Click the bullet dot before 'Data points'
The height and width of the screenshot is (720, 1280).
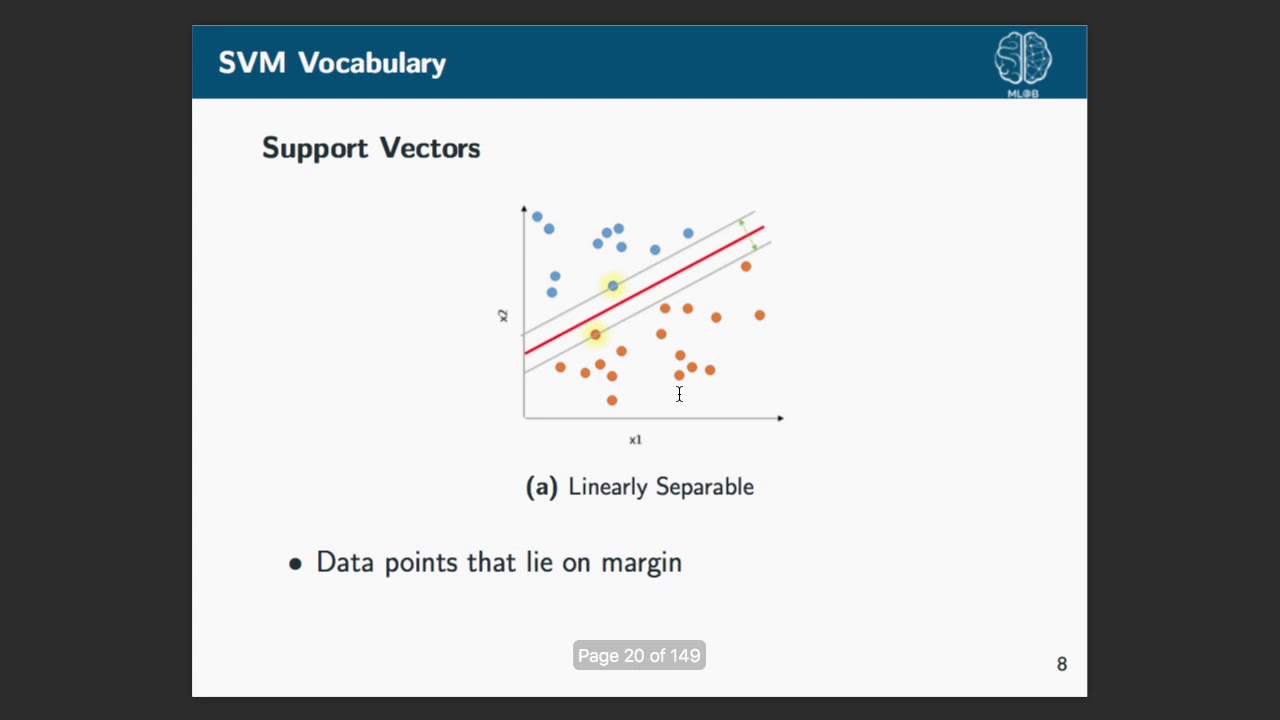[295, 565]
